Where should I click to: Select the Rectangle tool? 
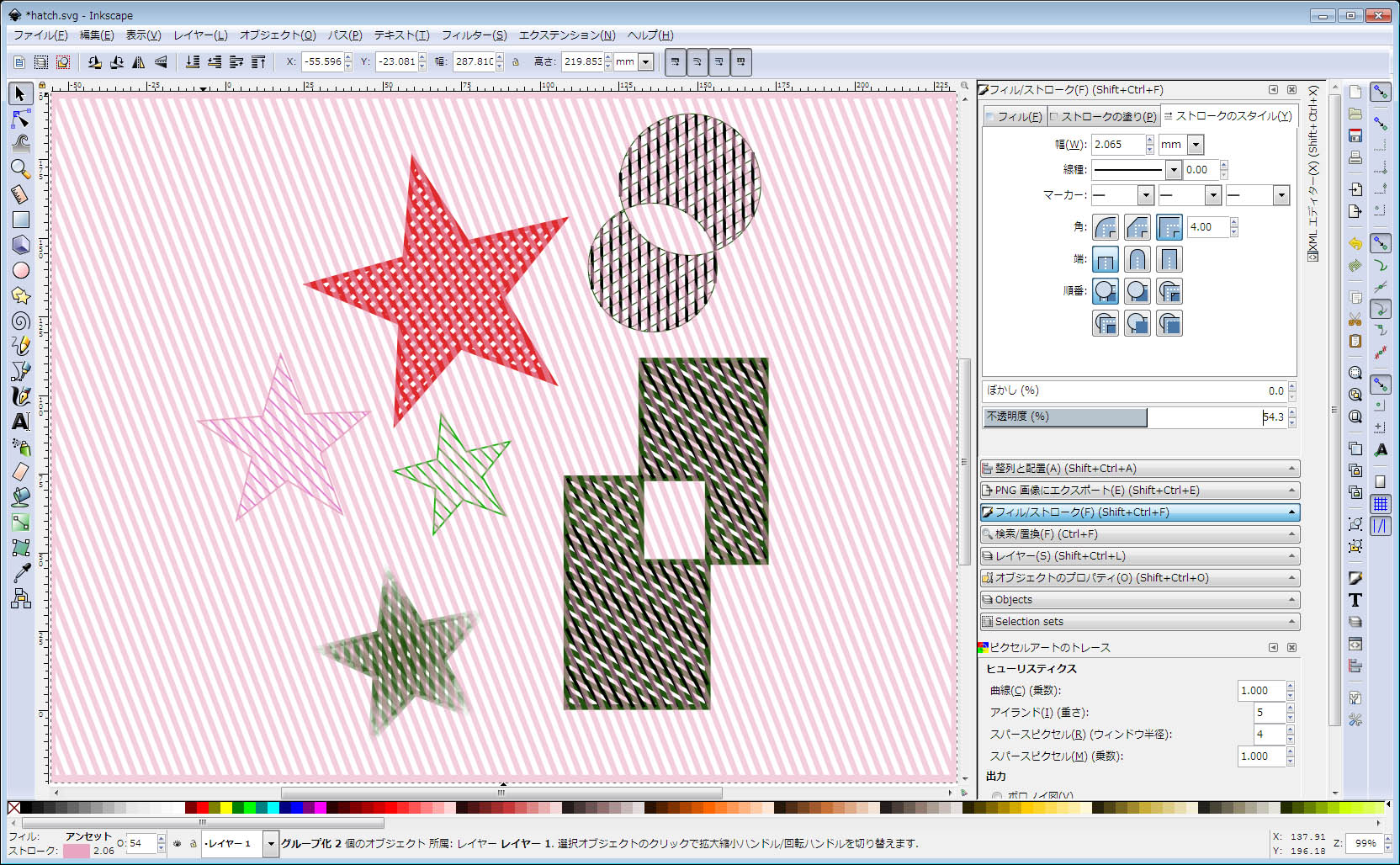pyautogui.click(x=20, y=220)
